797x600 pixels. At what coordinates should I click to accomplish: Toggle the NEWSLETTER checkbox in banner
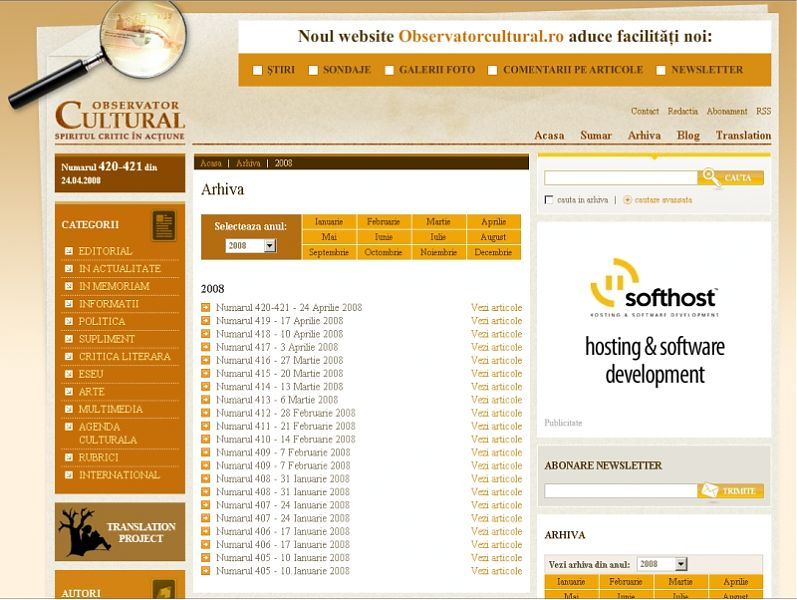pyautogui.click(x=661, y=70)
